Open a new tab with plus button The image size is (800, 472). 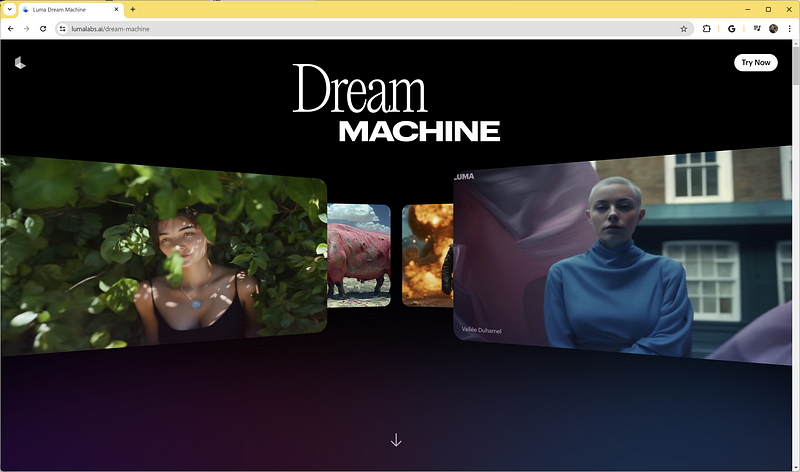[x=133, y=9]
